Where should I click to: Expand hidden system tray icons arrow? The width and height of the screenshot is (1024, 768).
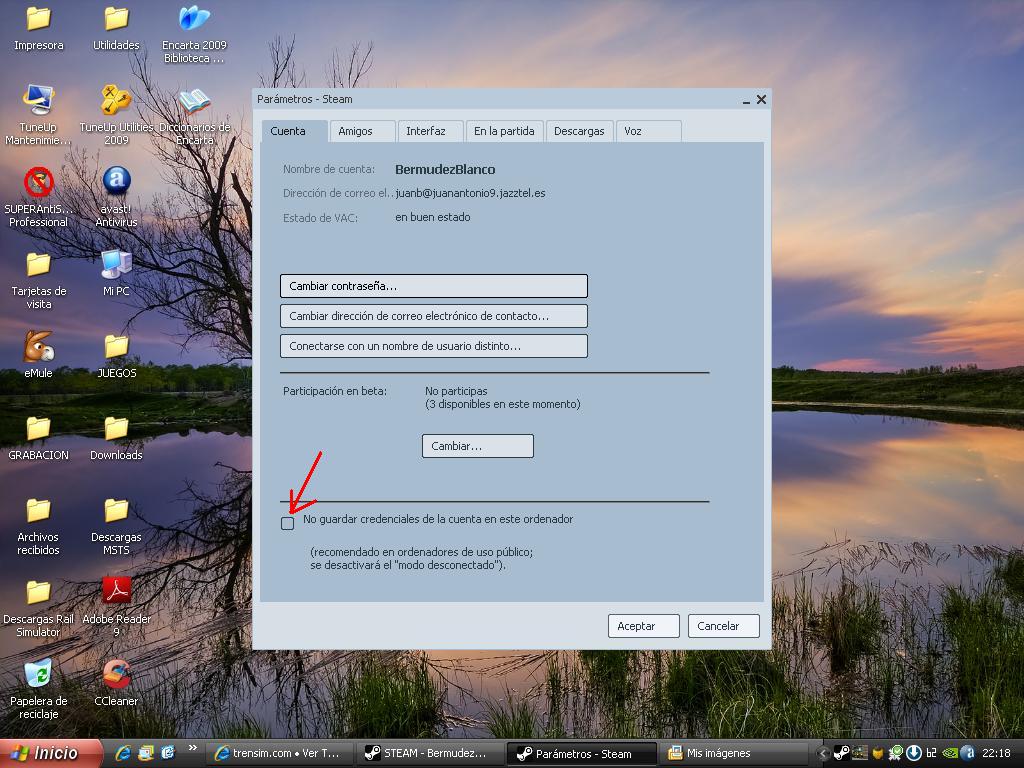coord(824,753)
